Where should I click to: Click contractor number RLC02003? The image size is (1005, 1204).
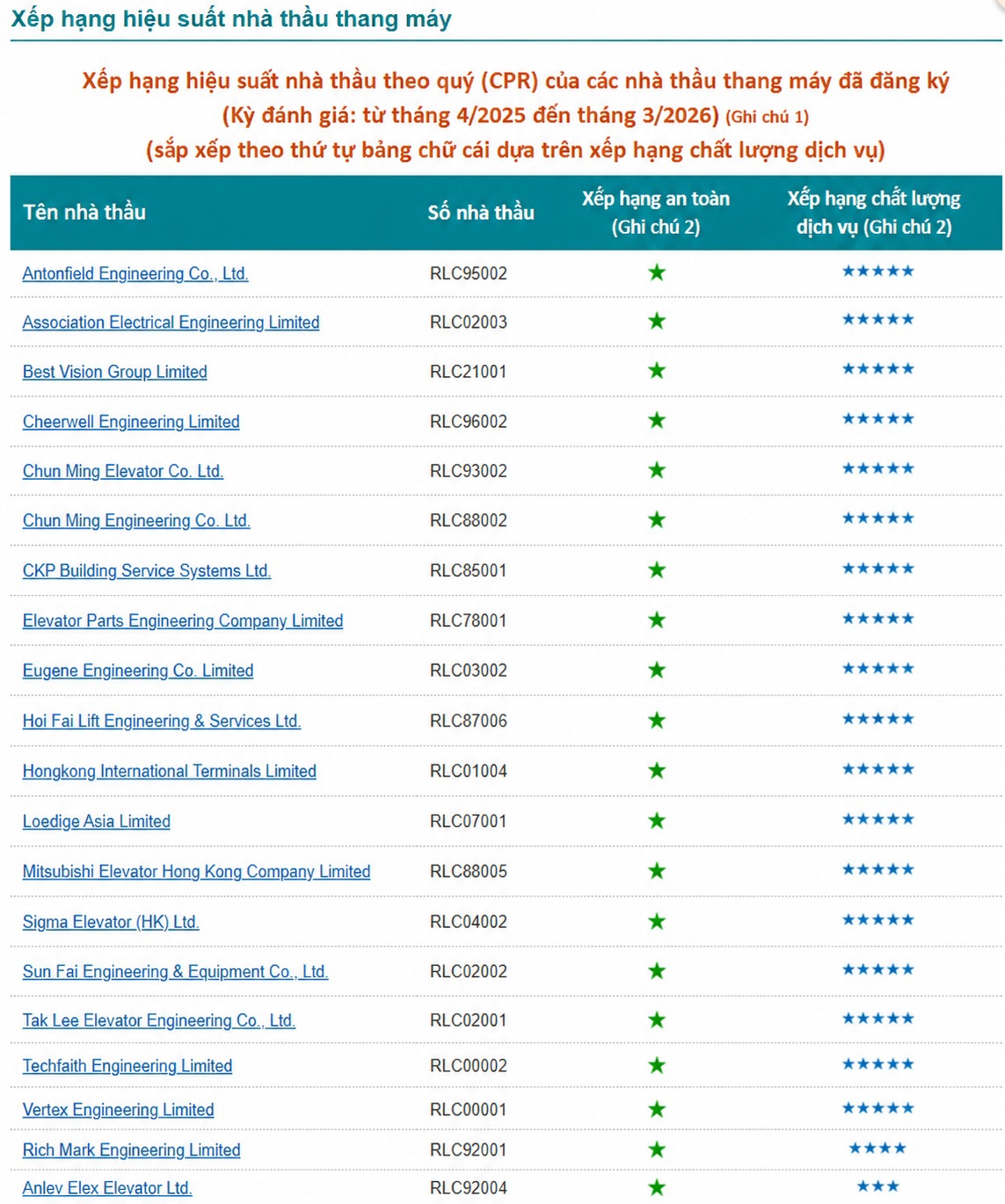point(469,323)
